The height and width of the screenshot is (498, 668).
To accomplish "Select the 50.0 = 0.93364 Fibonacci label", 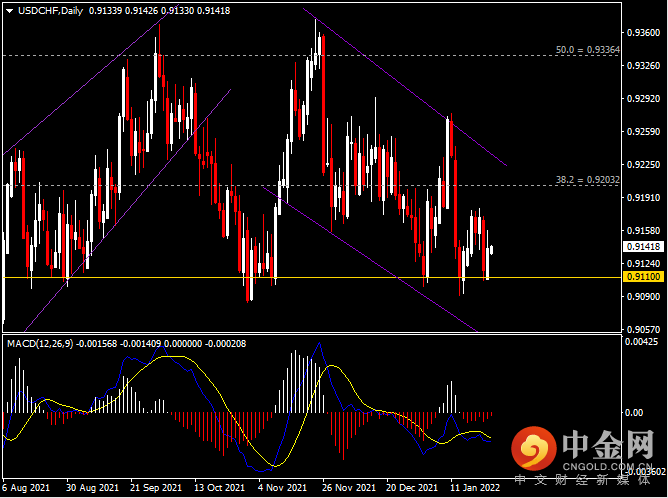I will [x=587, y=50].
